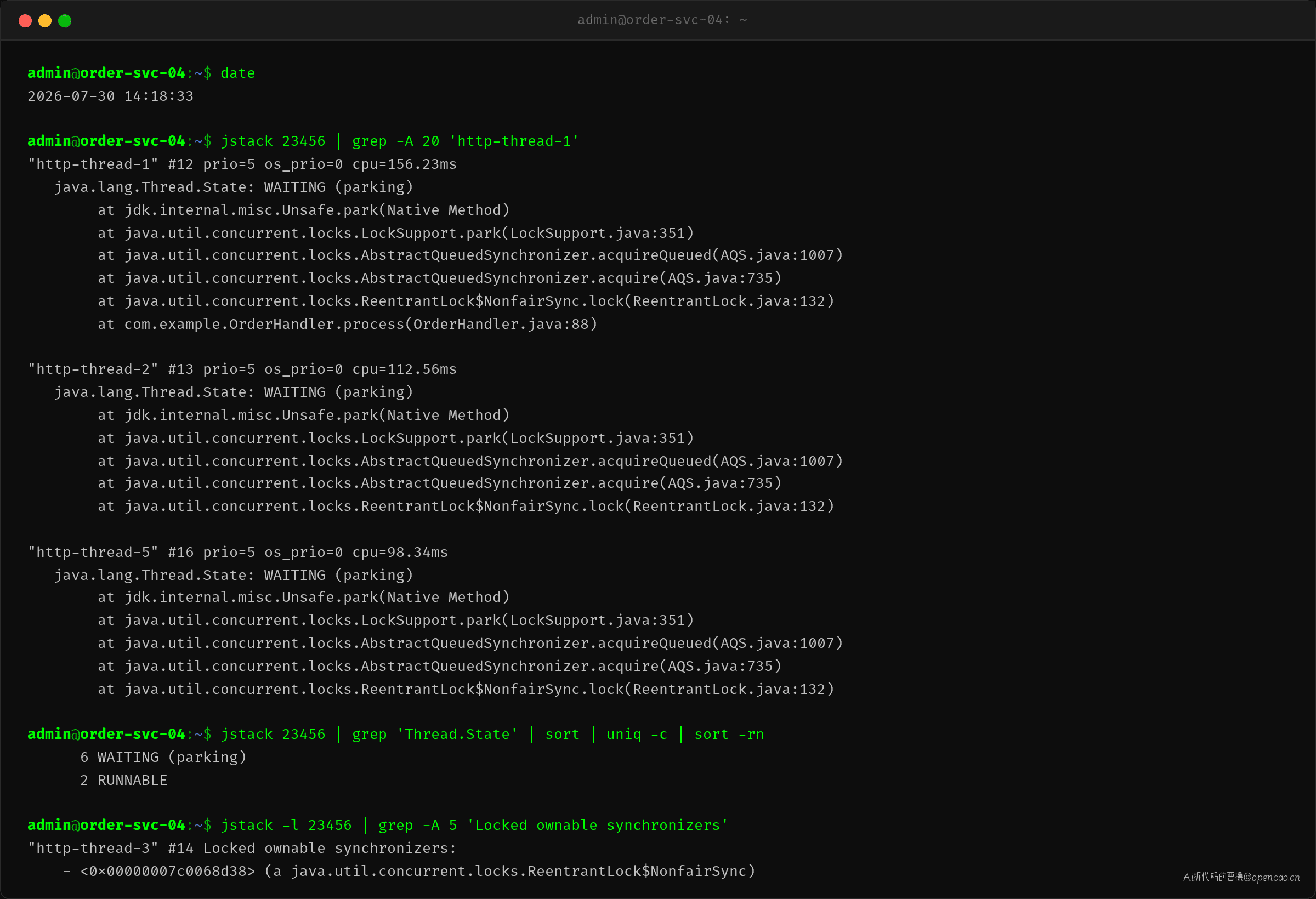Click http-thread-5 Unsafe.park Native Method frame
This screenshot has width=1316, height=899.
click(304, 598)
